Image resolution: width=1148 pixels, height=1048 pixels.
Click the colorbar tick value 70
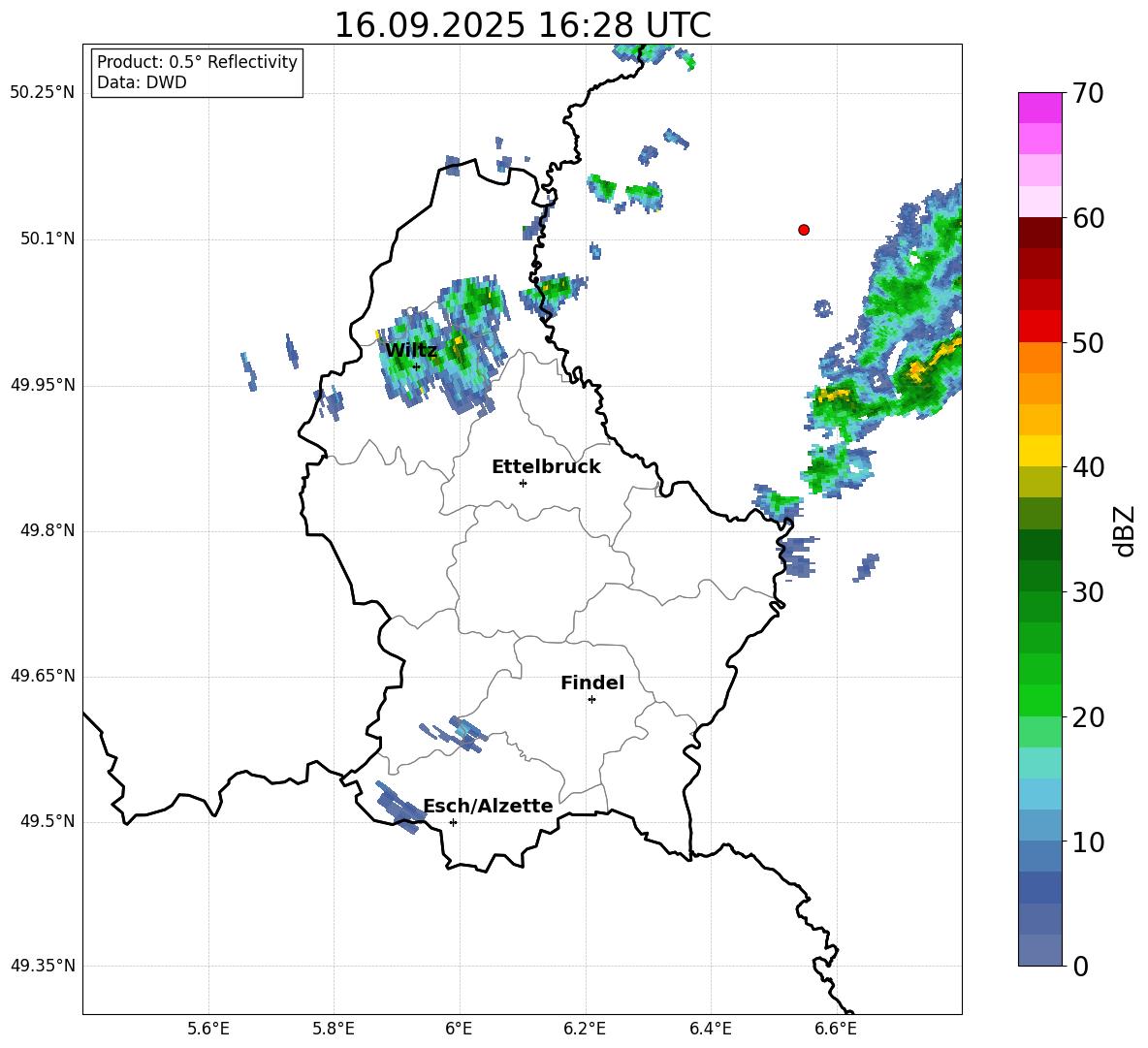[x=1088, y=94]
